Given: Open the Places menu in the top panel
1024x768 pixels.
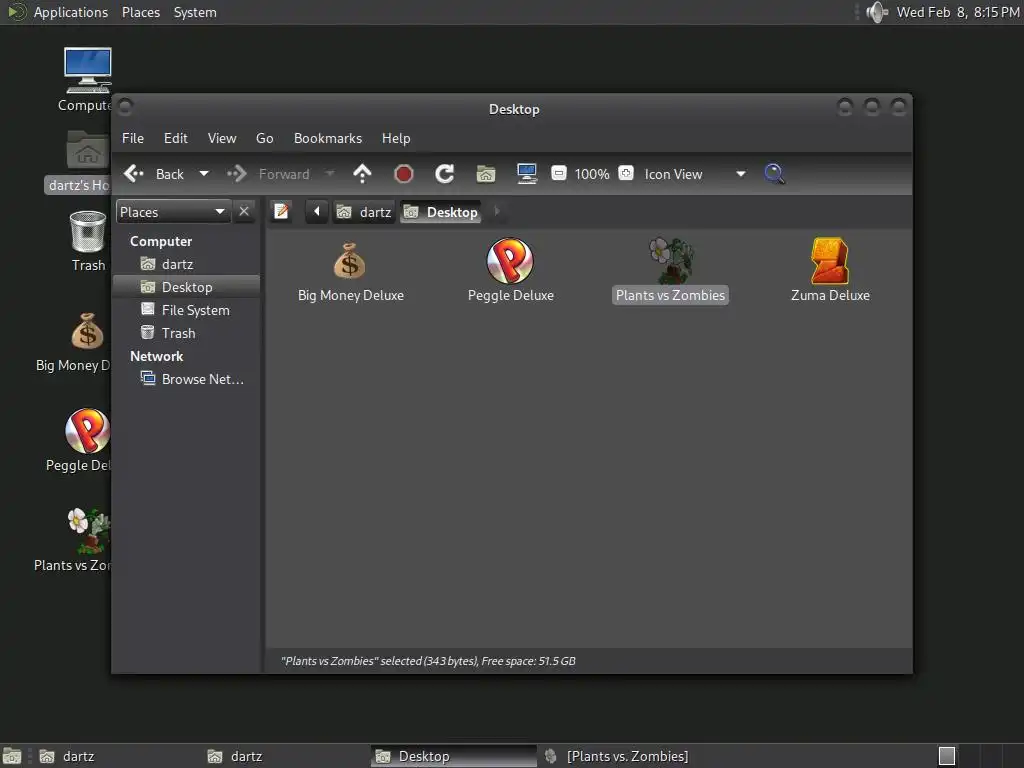Looking at the screenshot, I should pyautogui.click(x=140, y=12).
